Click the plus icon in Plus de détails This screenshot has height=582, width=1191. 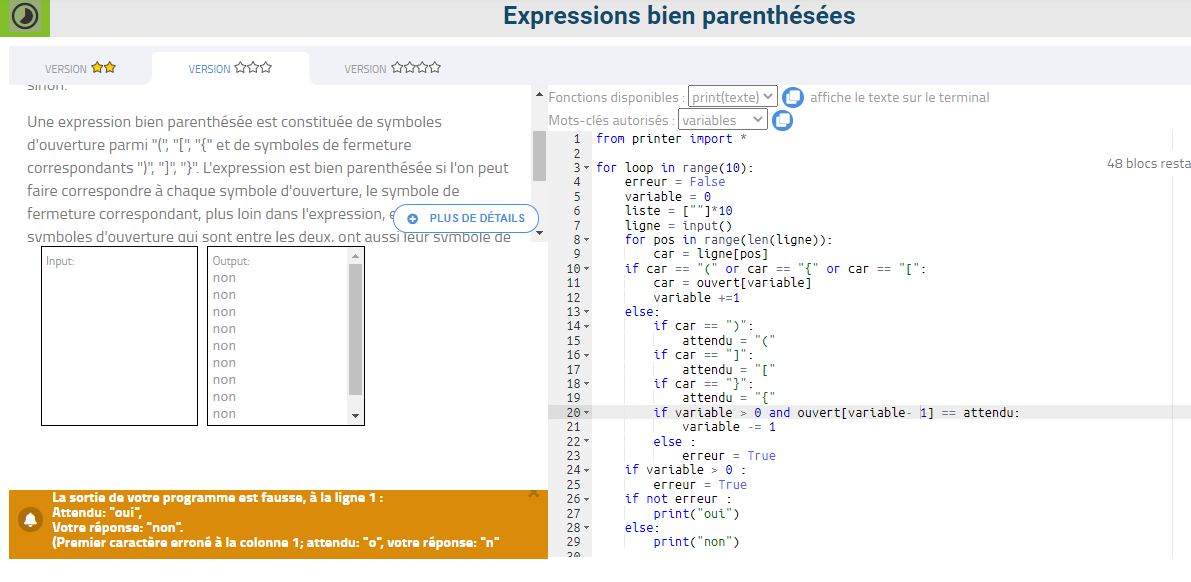click(x=412, y=218)
